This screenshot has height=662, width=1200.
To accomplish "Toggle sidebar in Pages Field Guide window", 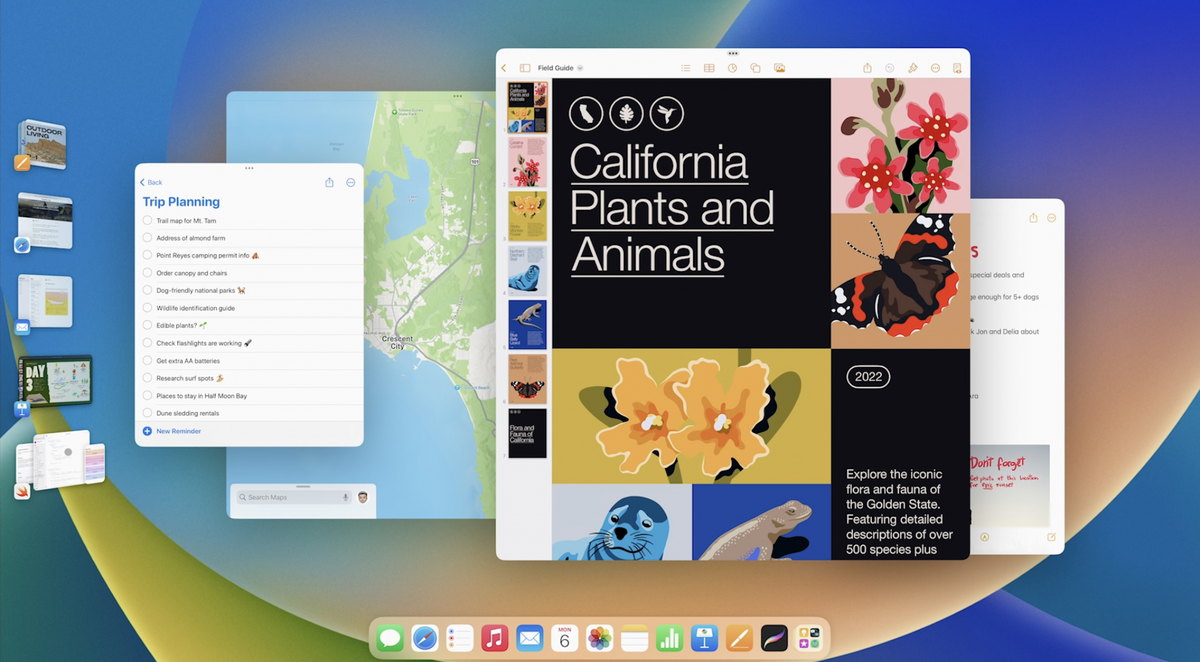I will 525,68.
